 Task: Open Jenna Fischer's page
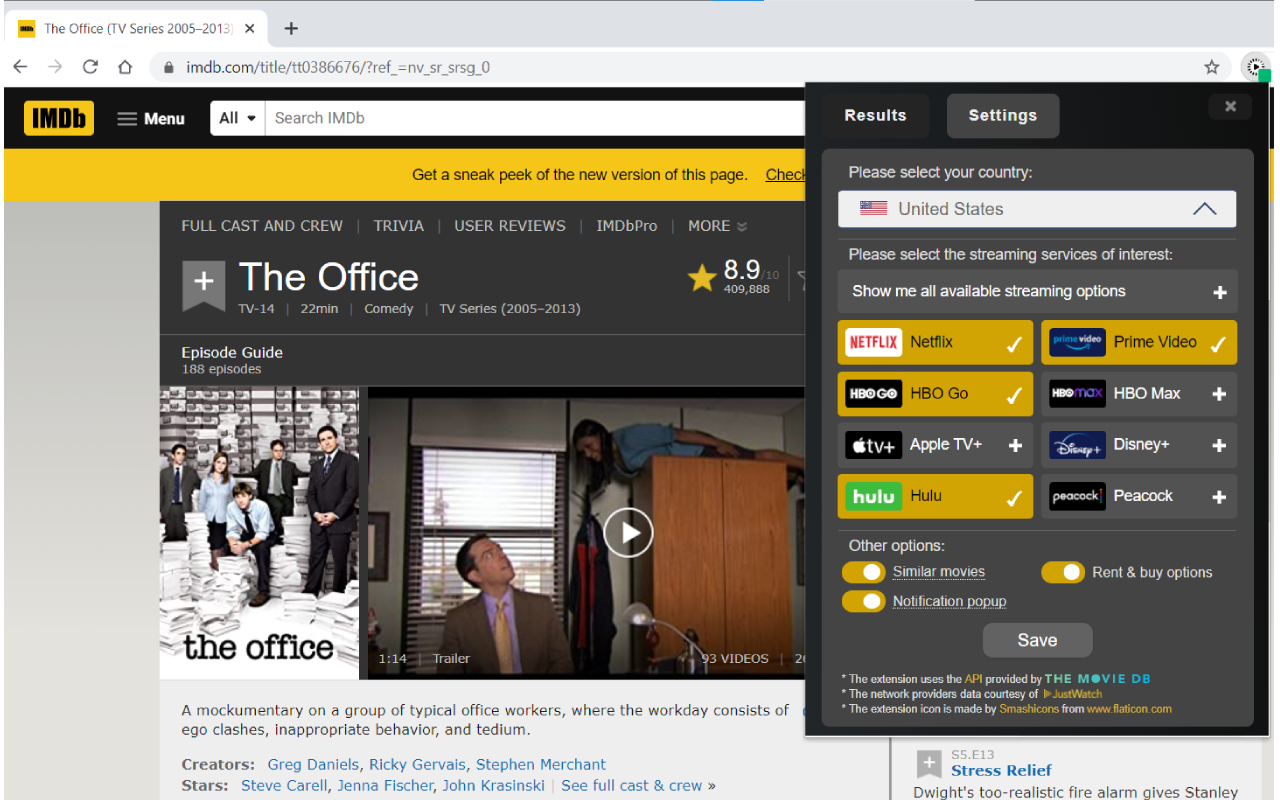(385, 785)
